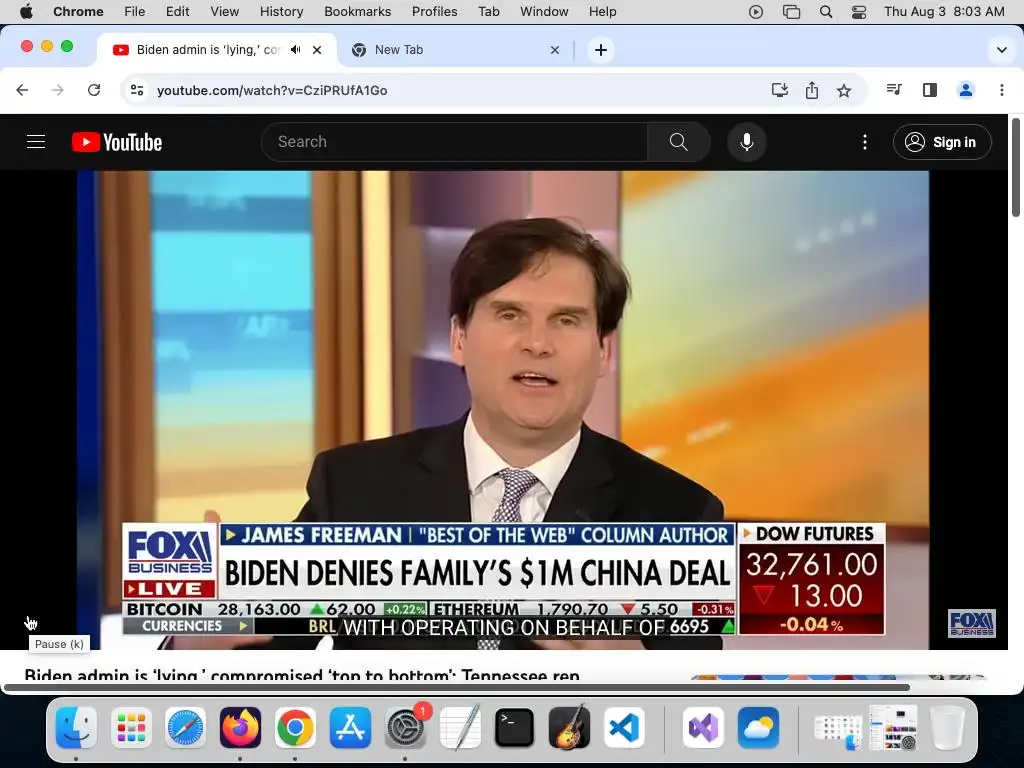Screen dimensions: 1024x768
Task: Mute the Biden admin tab audio
Action: (x=296, y=50)
